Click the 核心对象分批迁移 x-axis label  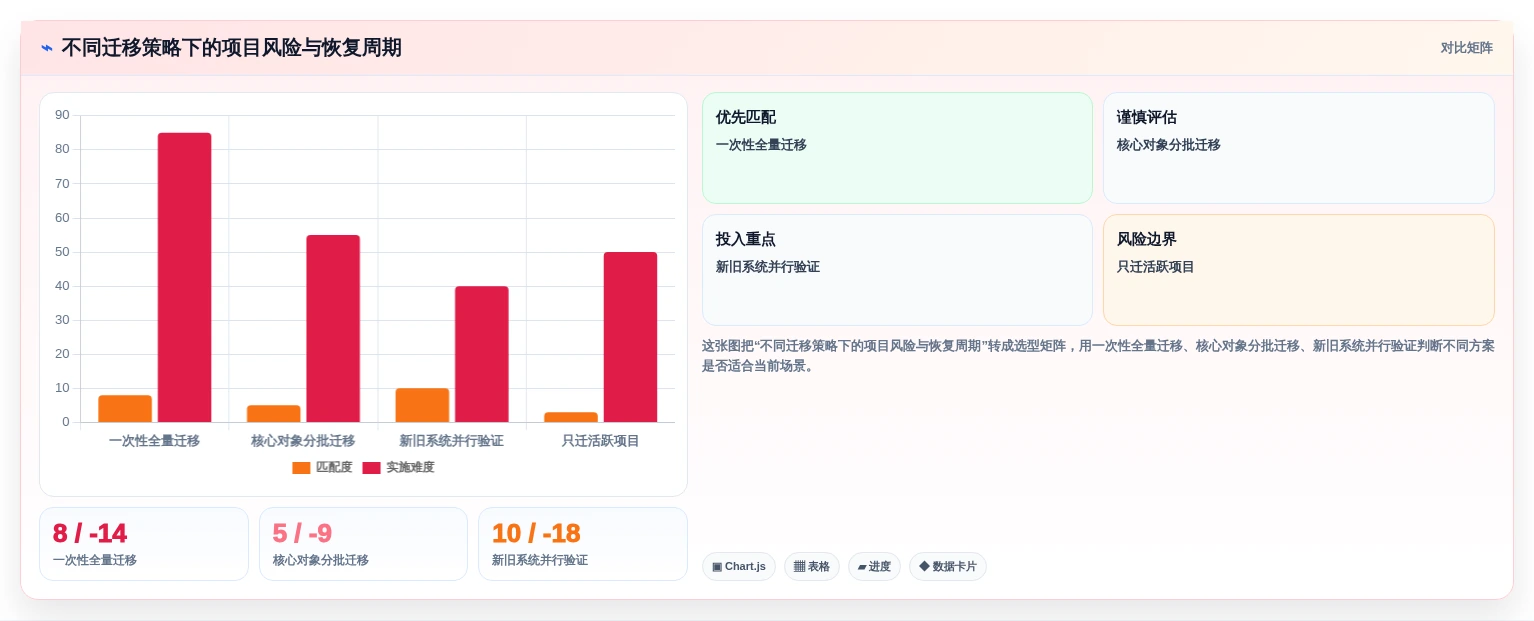tap(303, 441)
